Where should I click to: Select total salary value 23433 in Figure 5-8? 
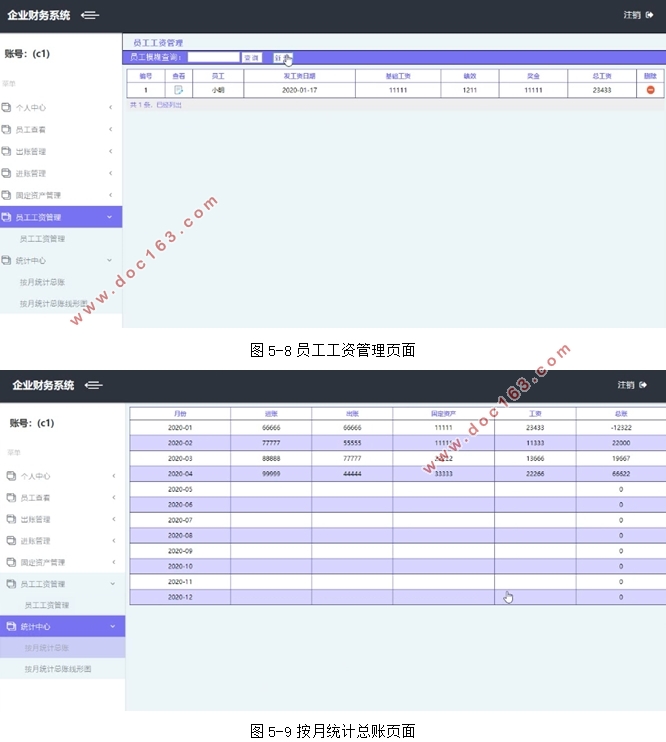[602, 90]
